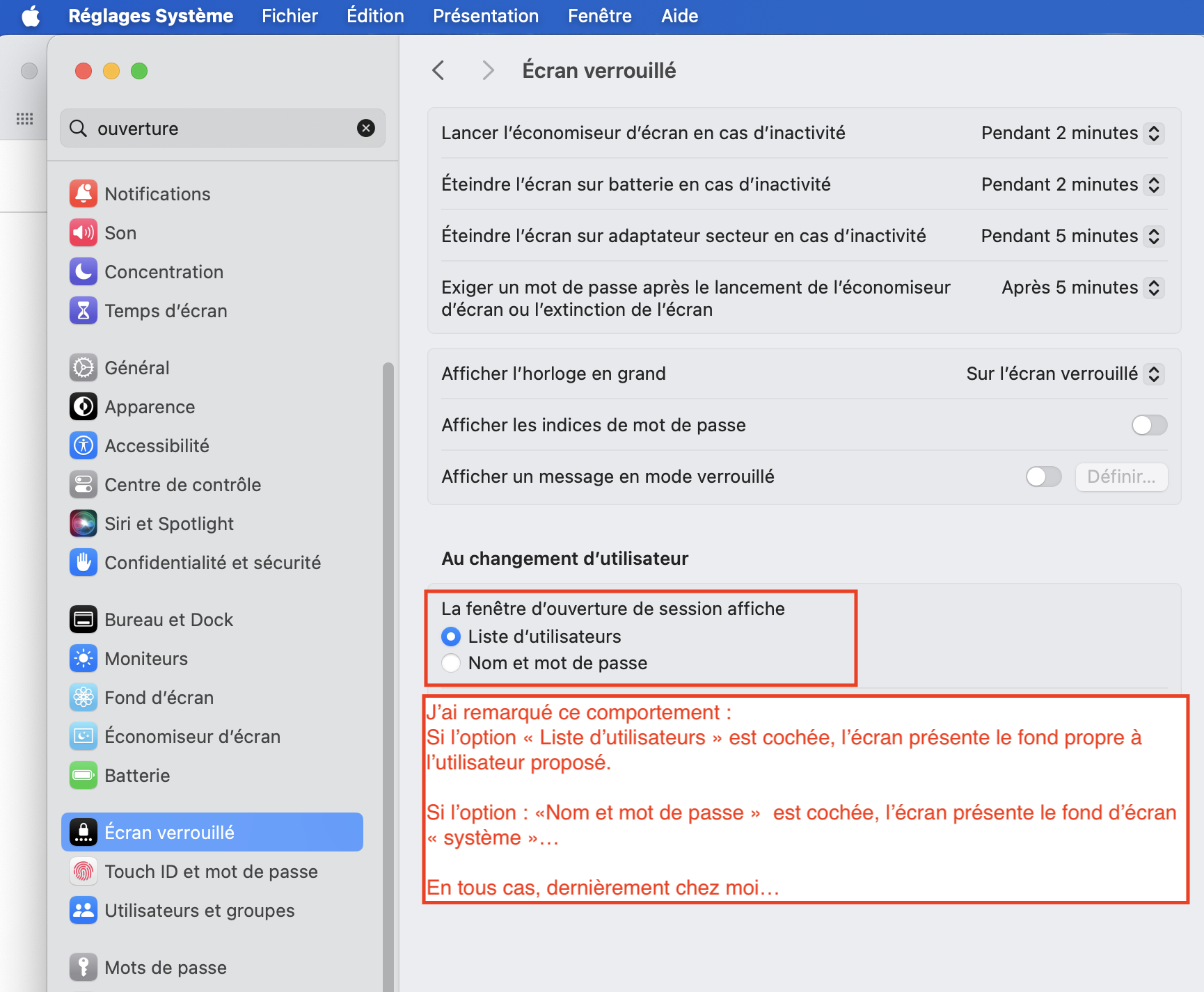Open the Mots de passe key icon
This screenshot has width=1204, height=992.
(x=84, y=967)
